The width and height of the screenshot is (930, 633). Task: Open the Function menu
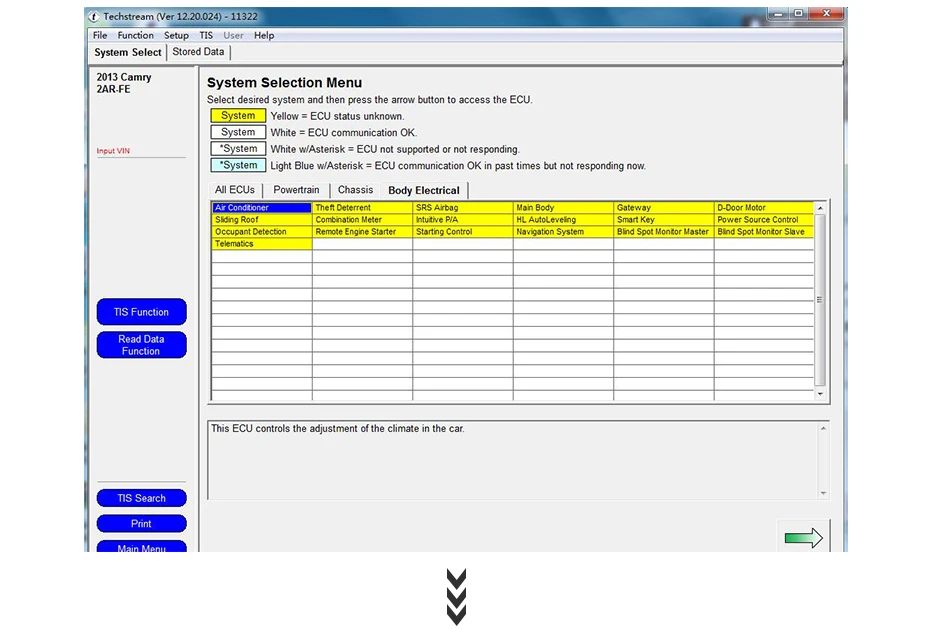pos(135,36)
